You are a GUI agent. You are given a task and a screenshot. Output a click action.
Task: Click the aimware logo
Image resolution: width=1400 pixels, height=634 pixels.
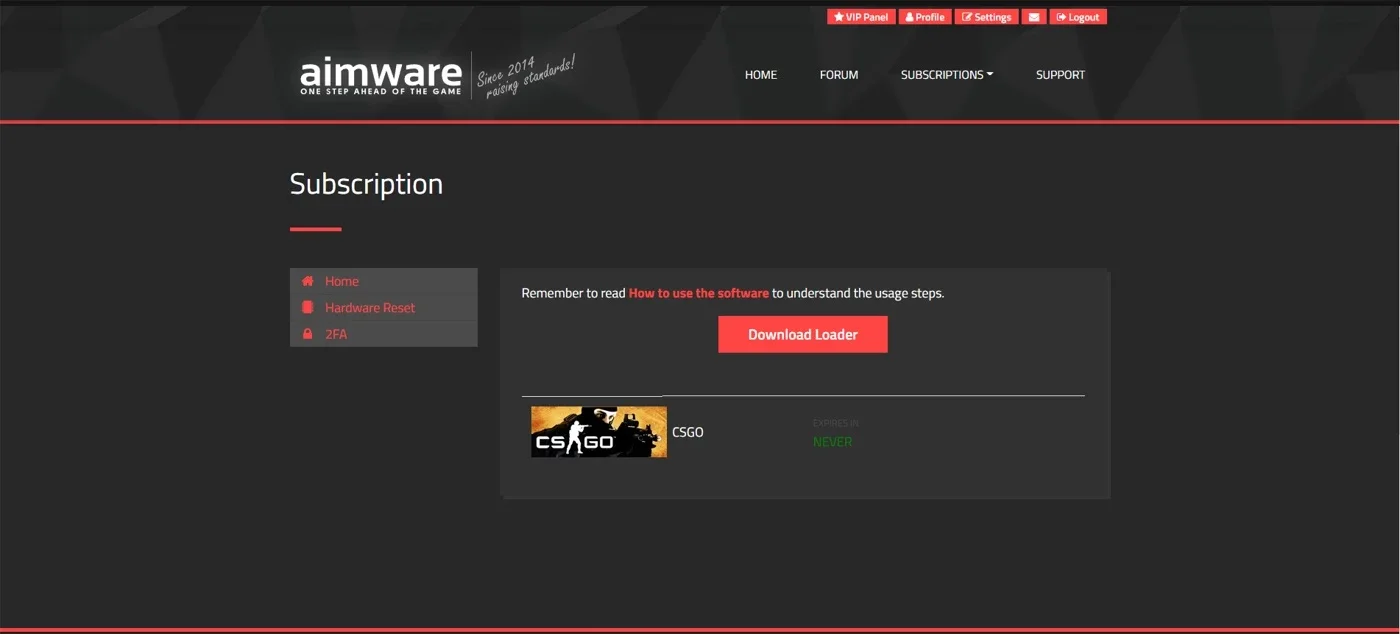381,76
